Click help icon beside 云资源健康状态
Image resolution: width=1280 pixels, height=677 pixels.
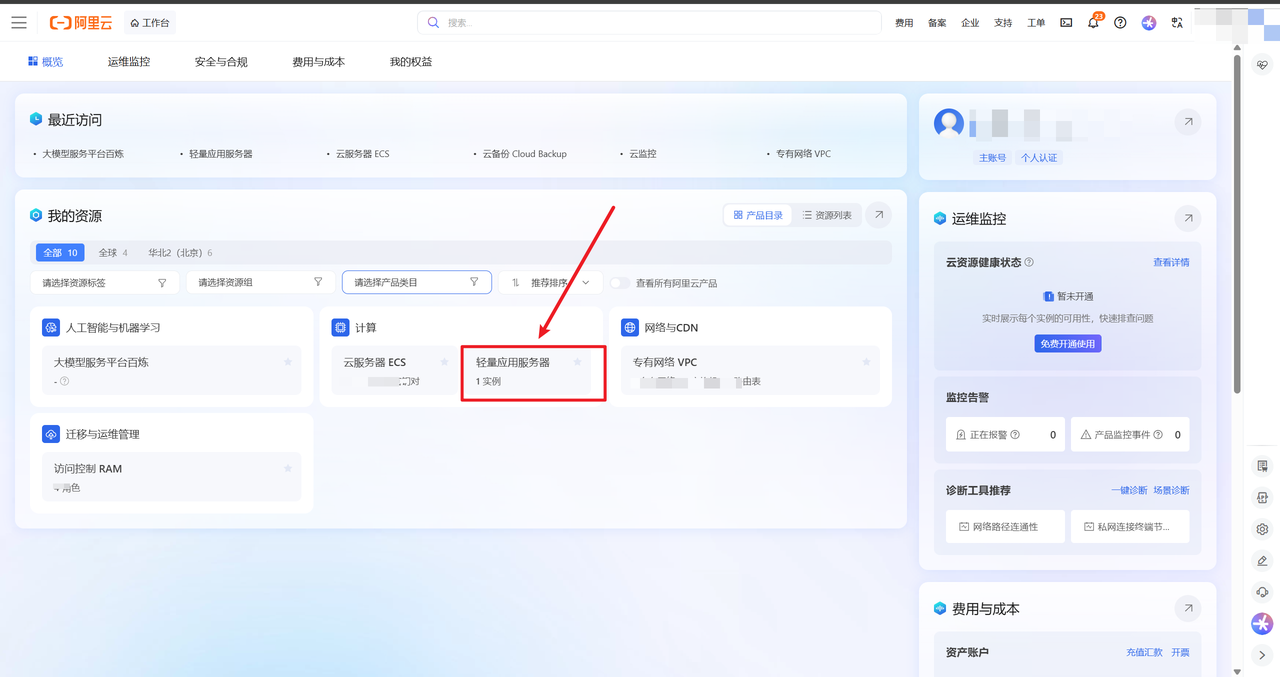(x=1029, y=262)
